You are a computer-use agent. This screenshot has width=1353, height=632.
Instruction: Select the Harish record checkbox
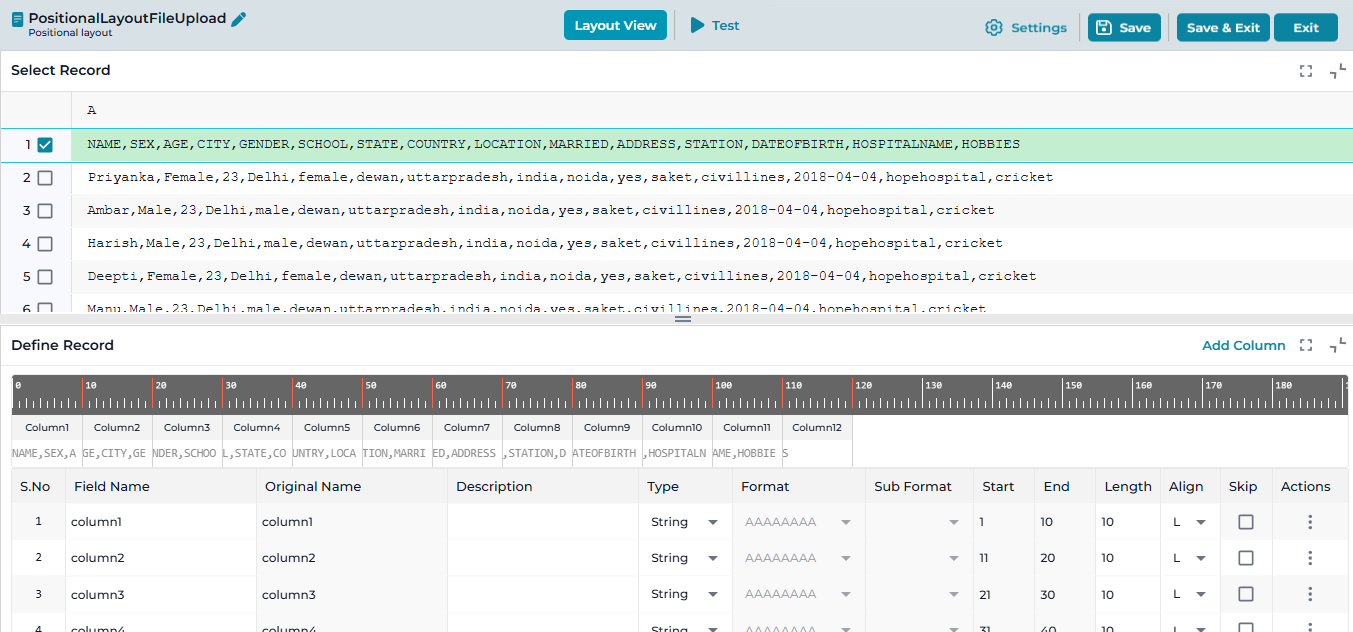[x=45, y=244]
